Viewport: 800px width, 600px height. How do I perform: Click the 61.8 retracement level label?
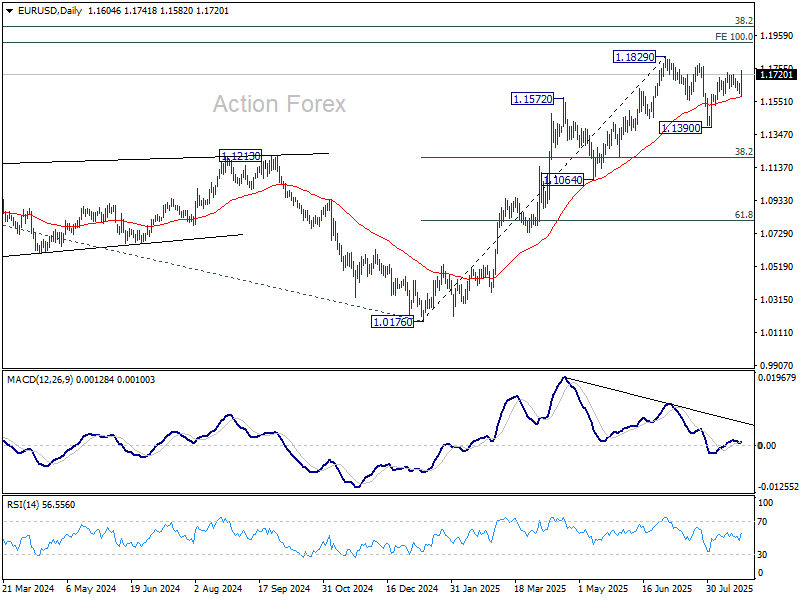(744, 214)
